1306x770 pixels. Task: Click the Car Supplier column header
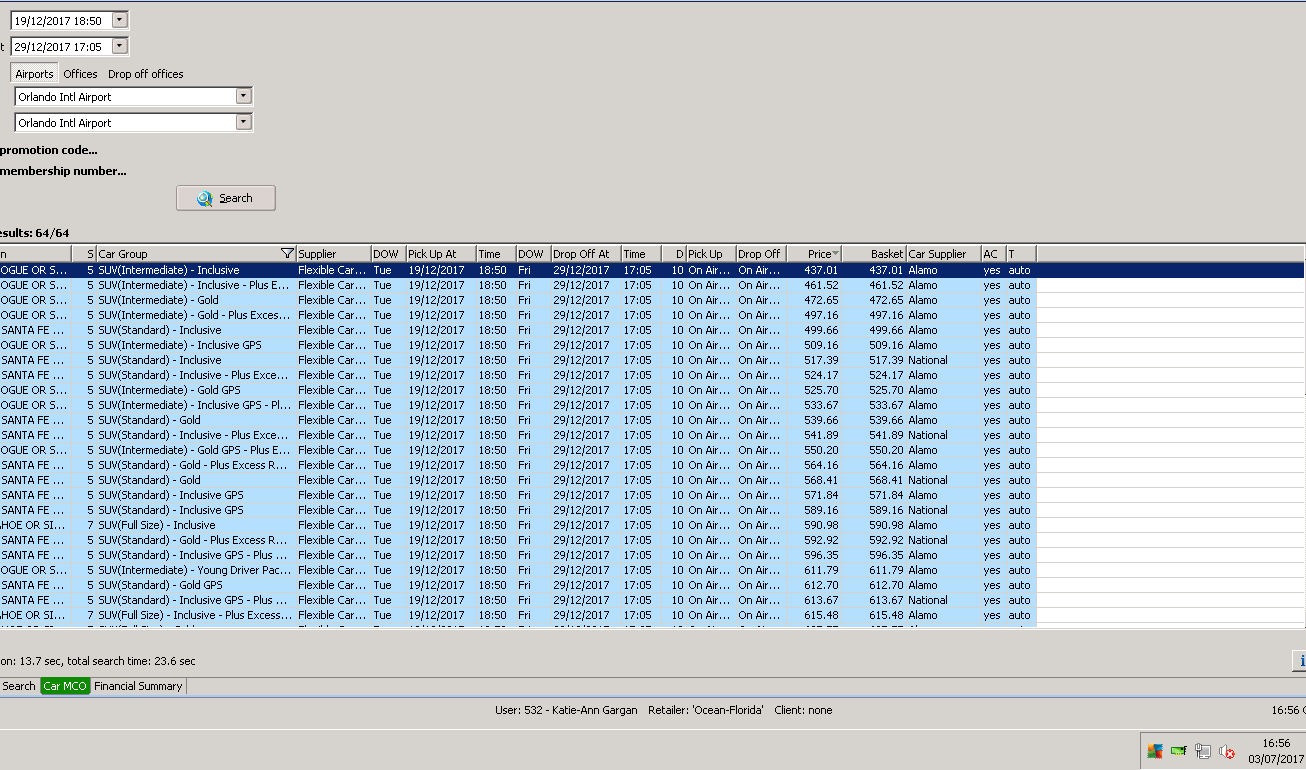943,254
